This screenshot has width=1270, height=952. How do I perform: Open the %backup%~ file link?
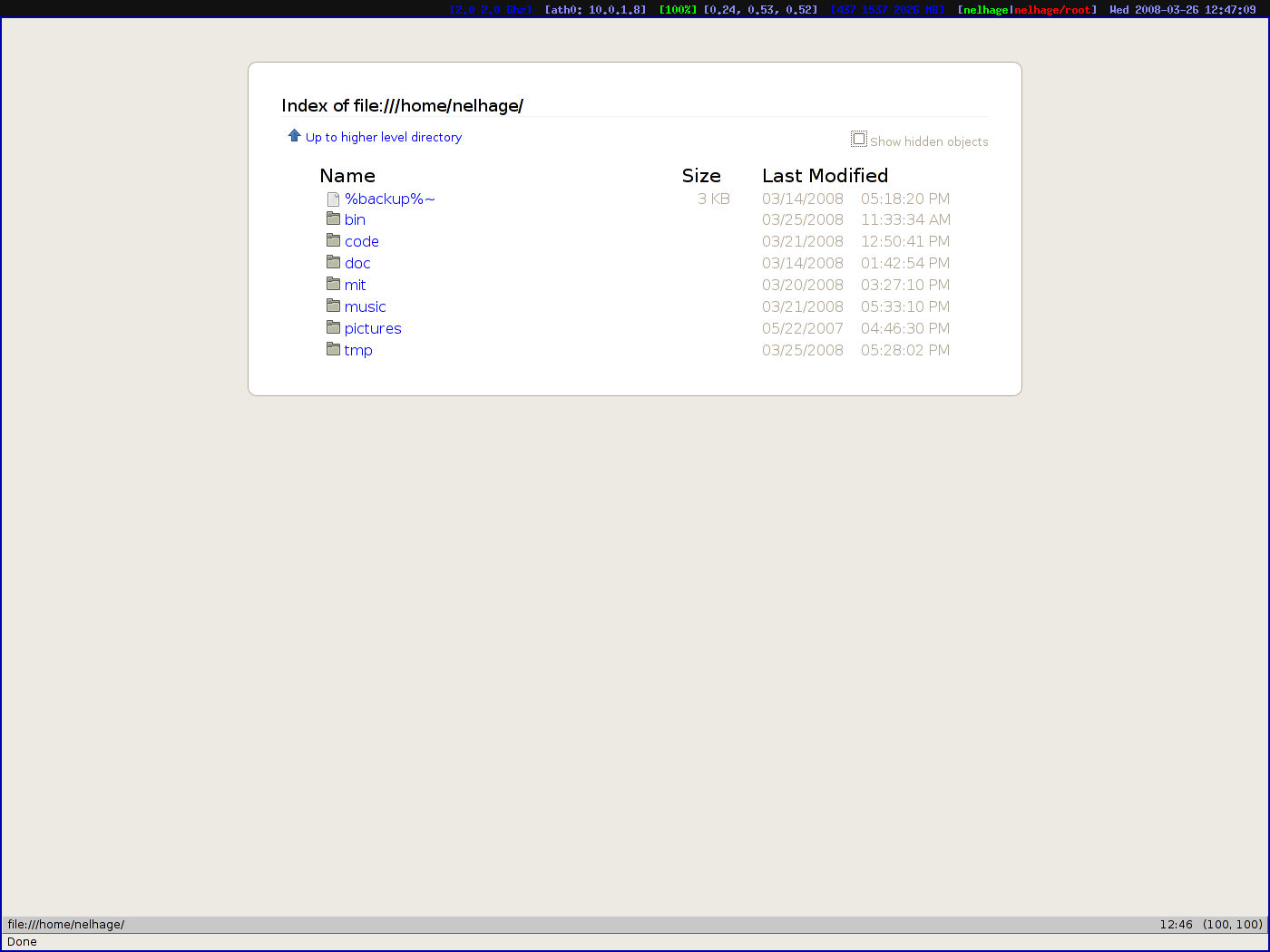389,199
